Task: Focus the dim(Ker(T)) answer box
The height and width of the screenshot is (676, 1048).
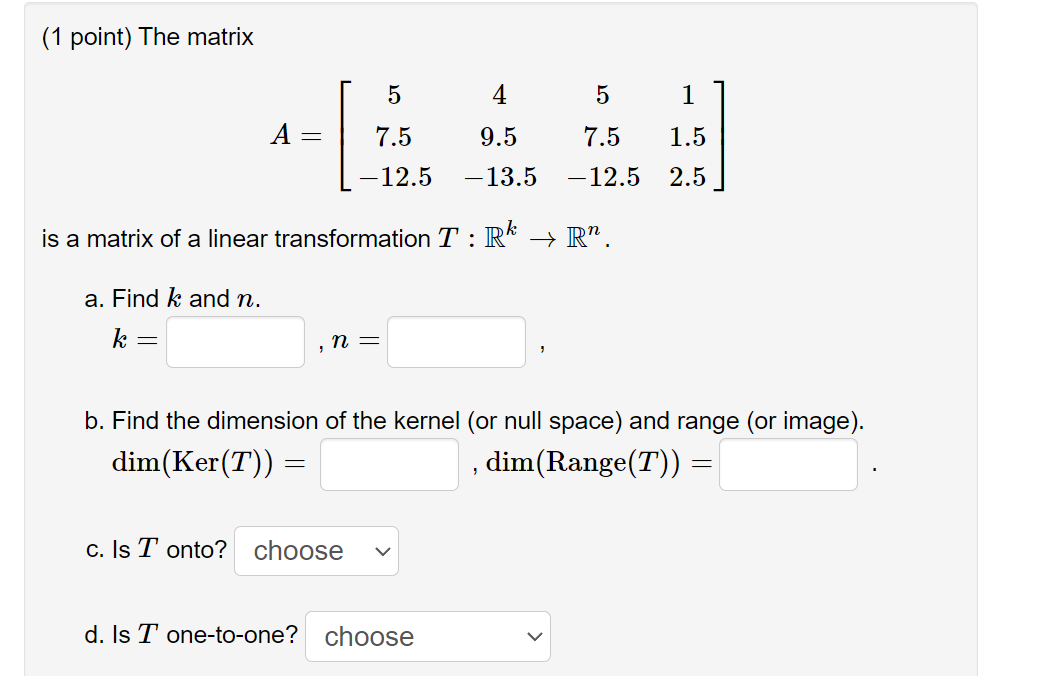Action: click(389, 465)
